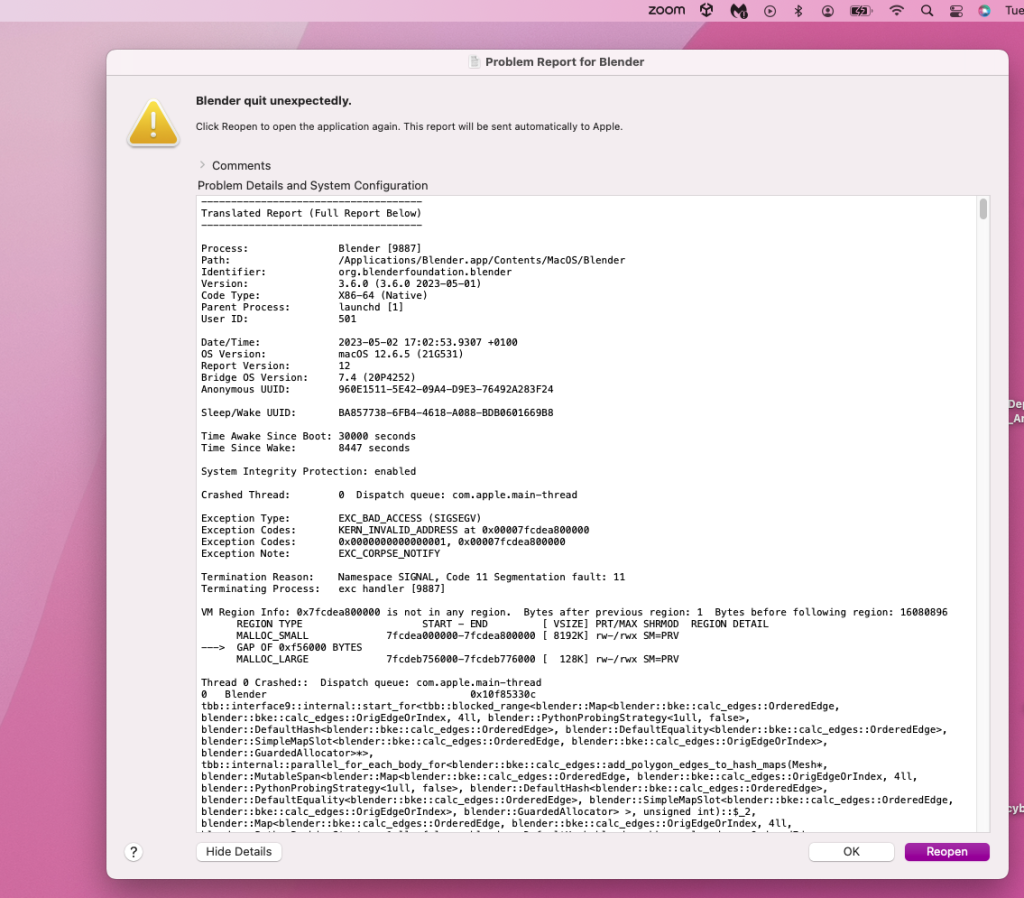Click the crash address '0x10f85330c'

[x=503, y=695]
